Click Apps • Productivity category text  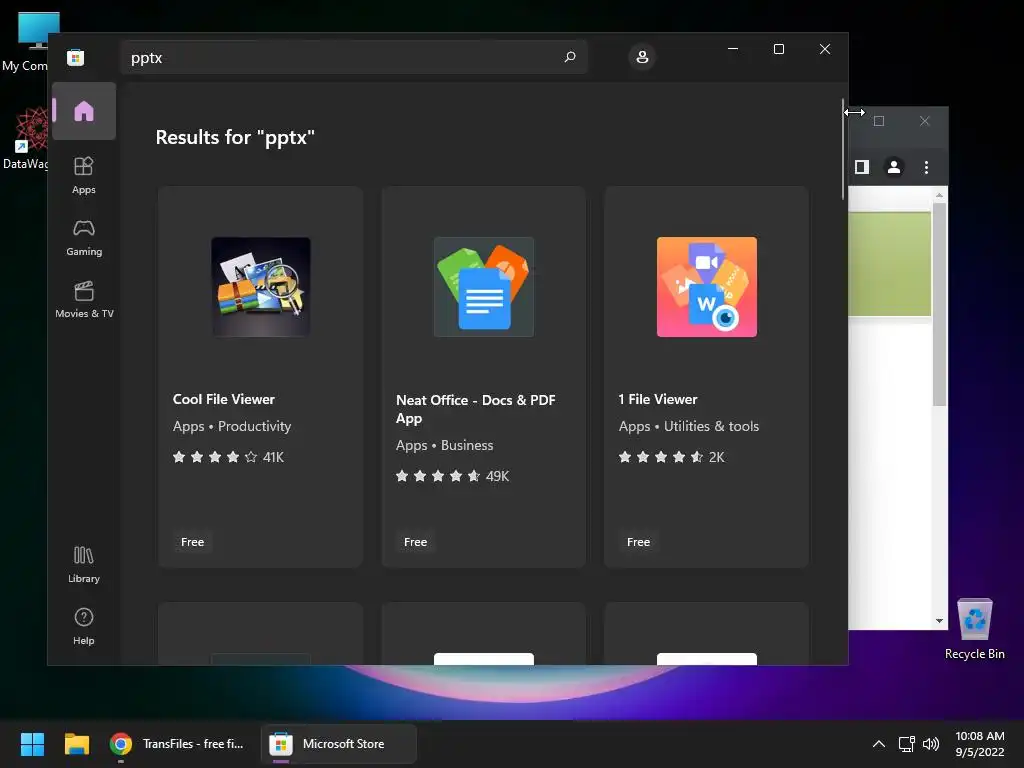232,426
